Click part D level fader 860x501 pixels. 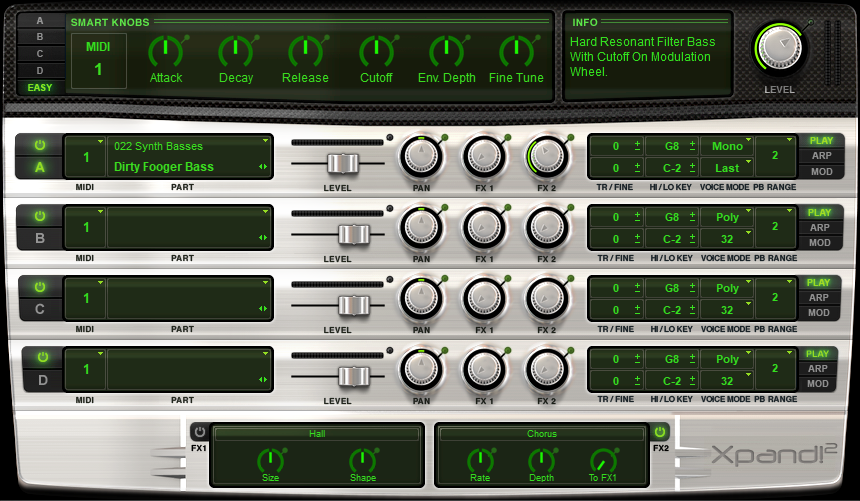[x=354, y=376]
